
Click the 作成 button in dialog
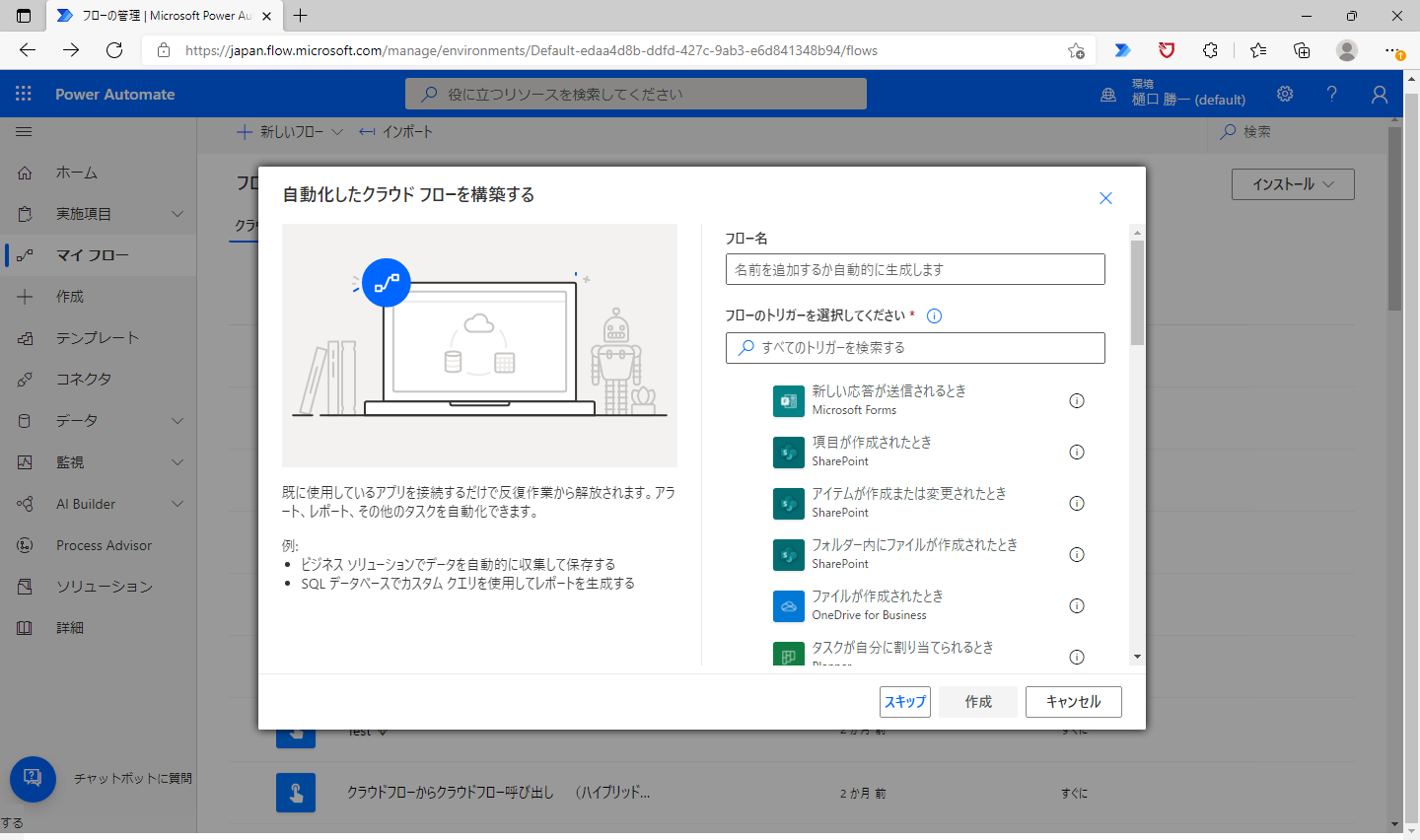[978, 702]
